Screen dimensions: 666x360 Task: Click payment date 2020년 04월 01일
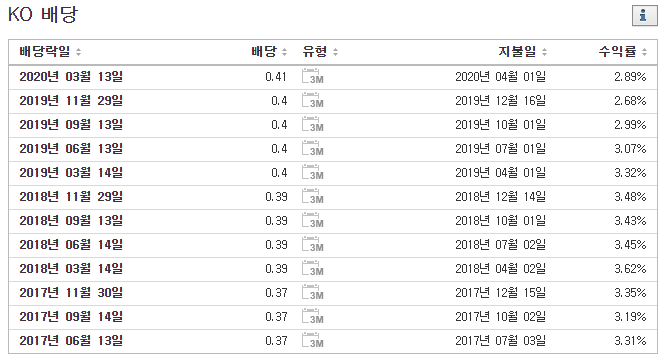500,76
